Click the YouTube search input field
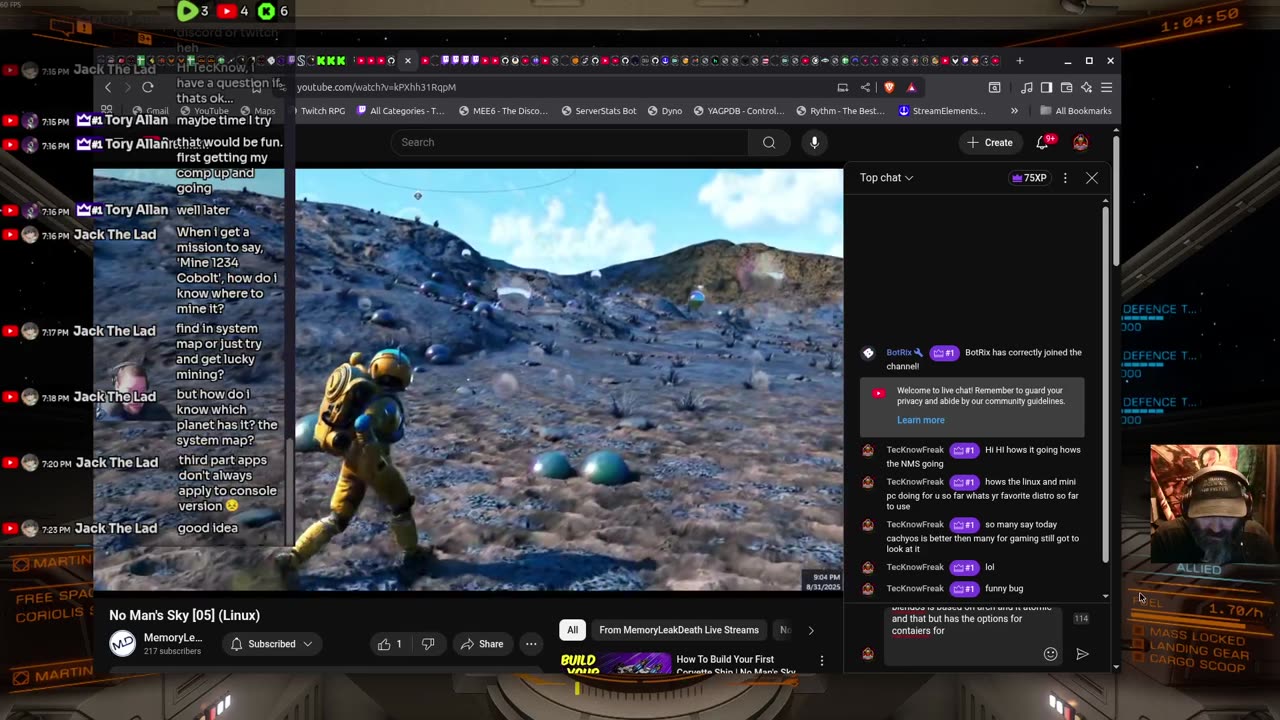Viewport: 1280px width, 720px height. (x=570, y=142)
